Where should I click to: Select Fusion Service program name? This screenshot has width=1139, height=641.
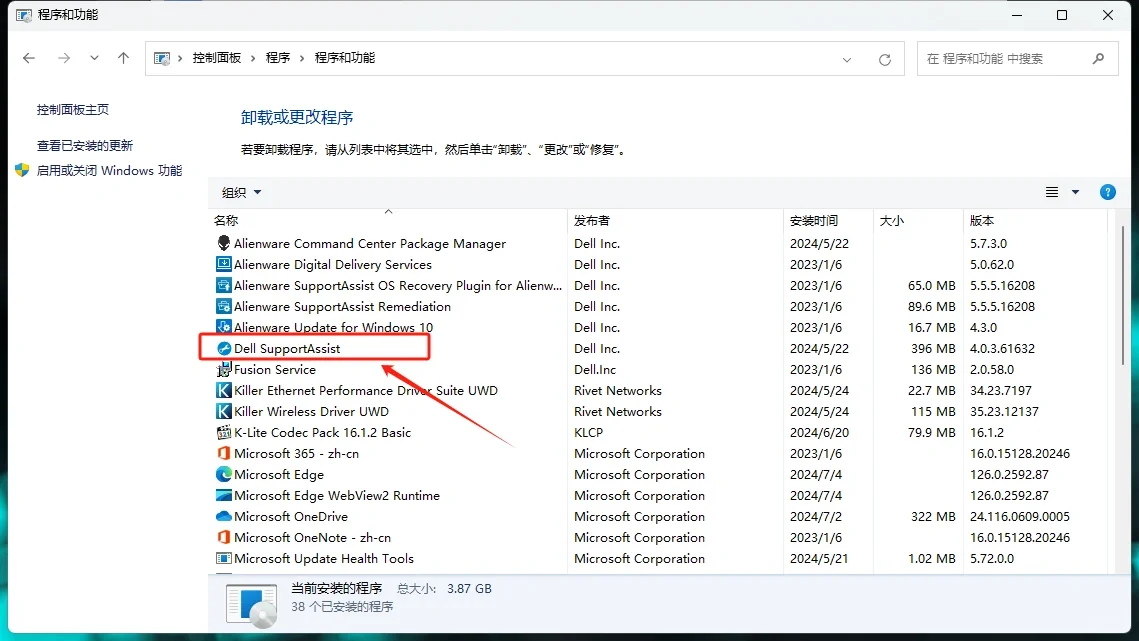275,370
